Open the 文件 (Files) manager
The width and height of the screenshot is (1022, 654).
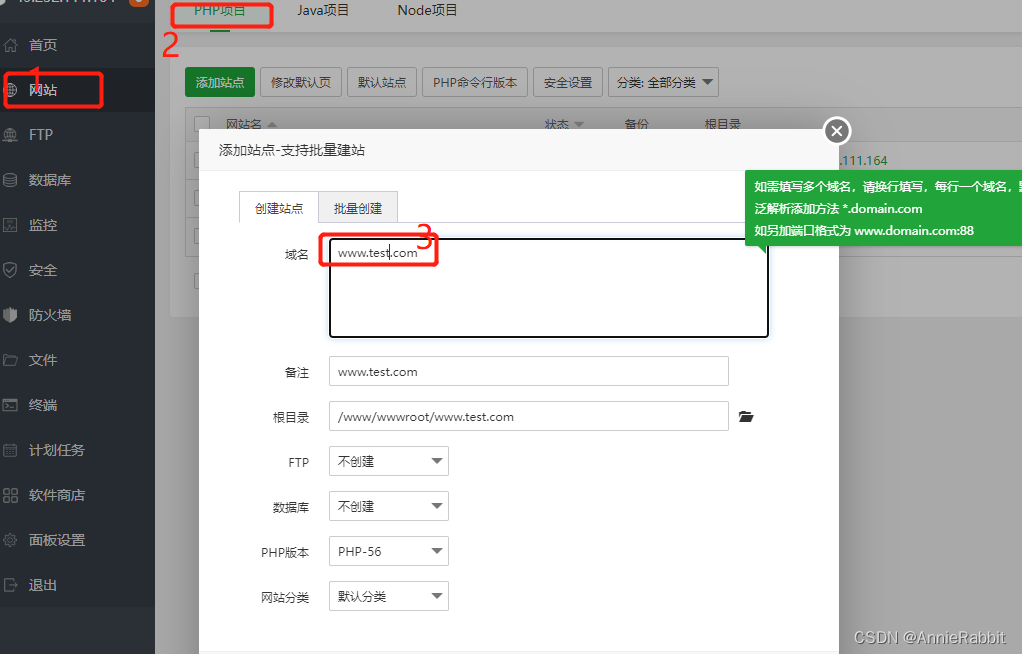click(45, 359)
